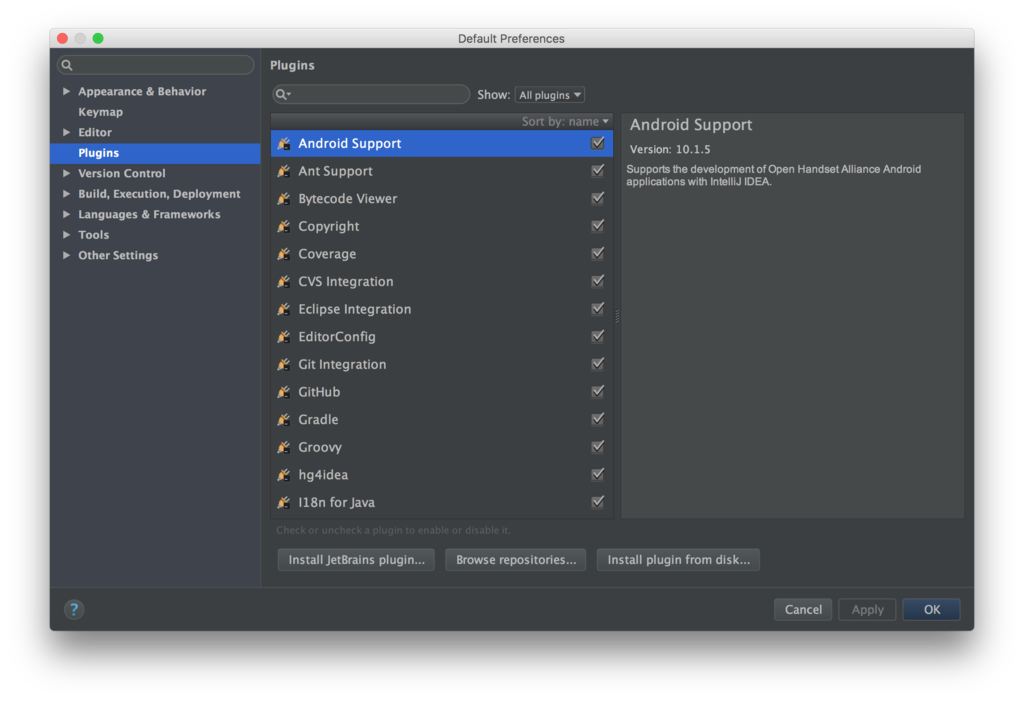
Task: Toggle the Bytecode Viewer checkbox
Action: [x=598, y=198]
